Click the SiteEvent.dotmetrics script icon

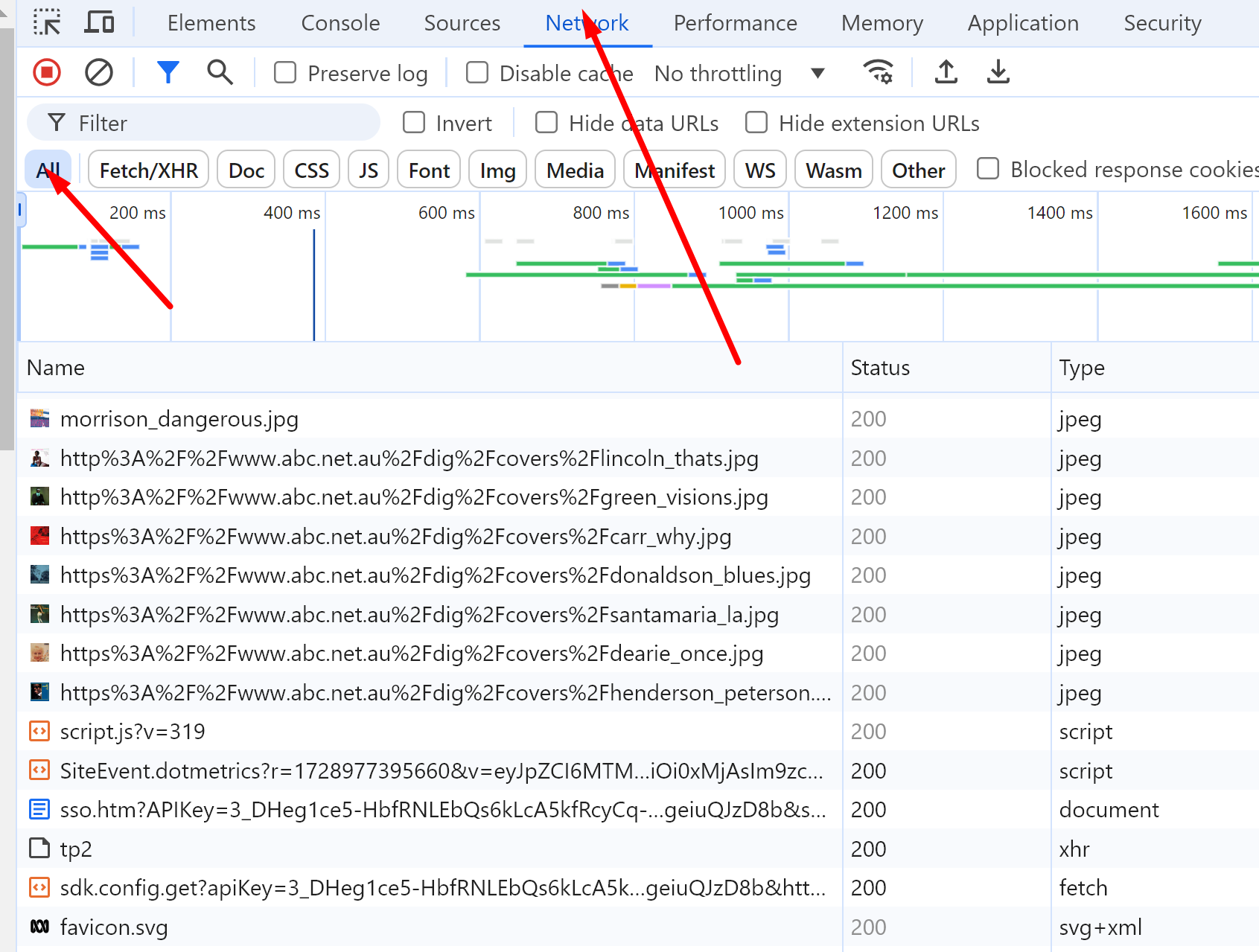click(39, 770)
